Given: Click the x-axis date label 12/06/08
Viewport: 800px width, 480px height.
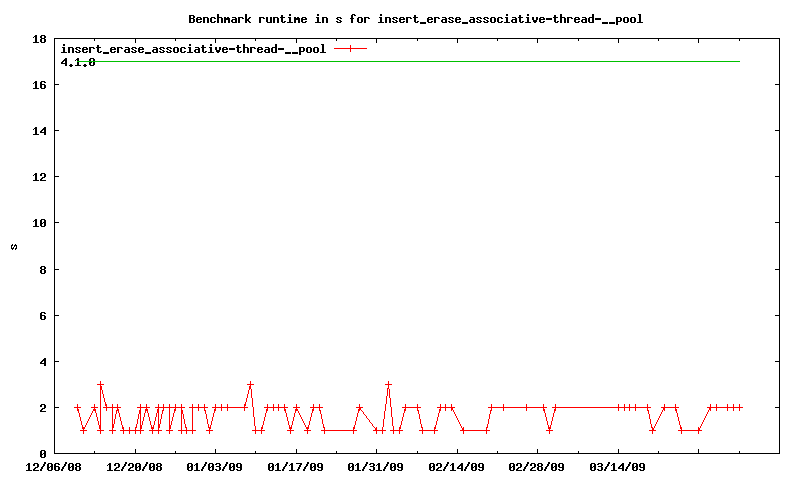Looking at the screenshot, I should point(54,466).
